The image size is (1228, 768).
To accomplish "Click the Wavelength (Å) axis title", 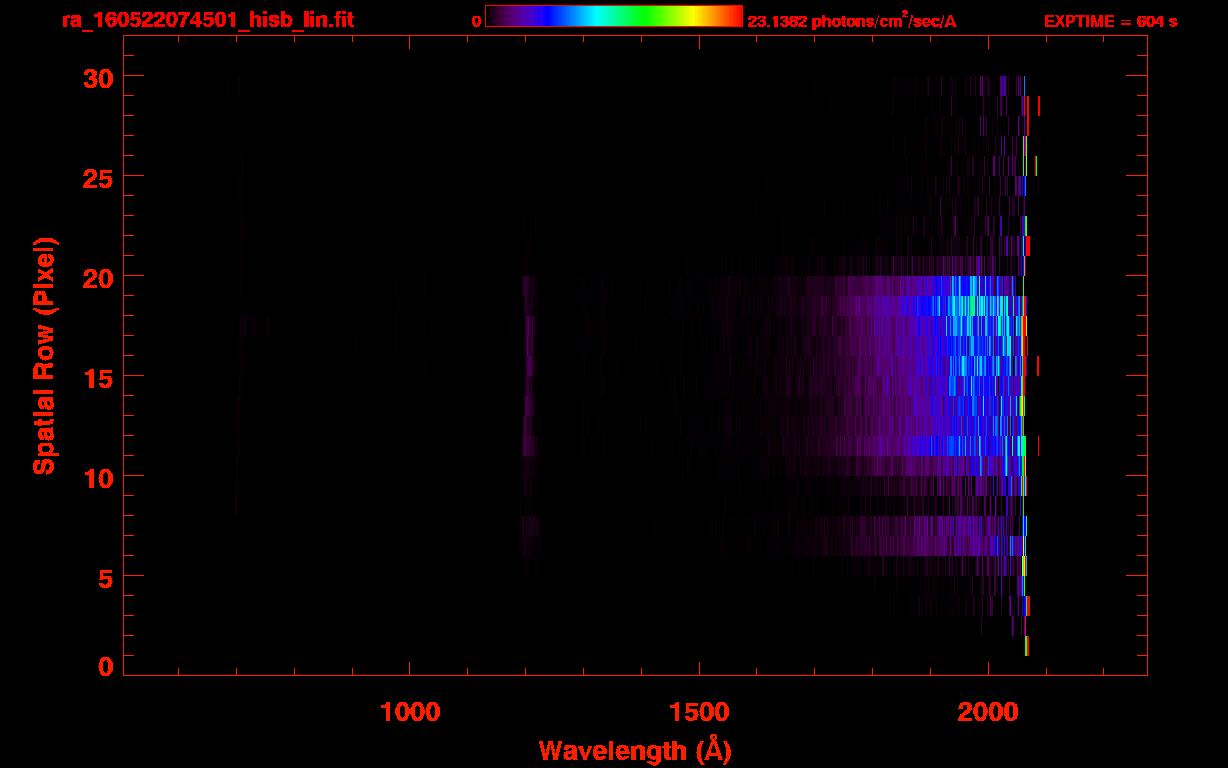I will (635, 750).
